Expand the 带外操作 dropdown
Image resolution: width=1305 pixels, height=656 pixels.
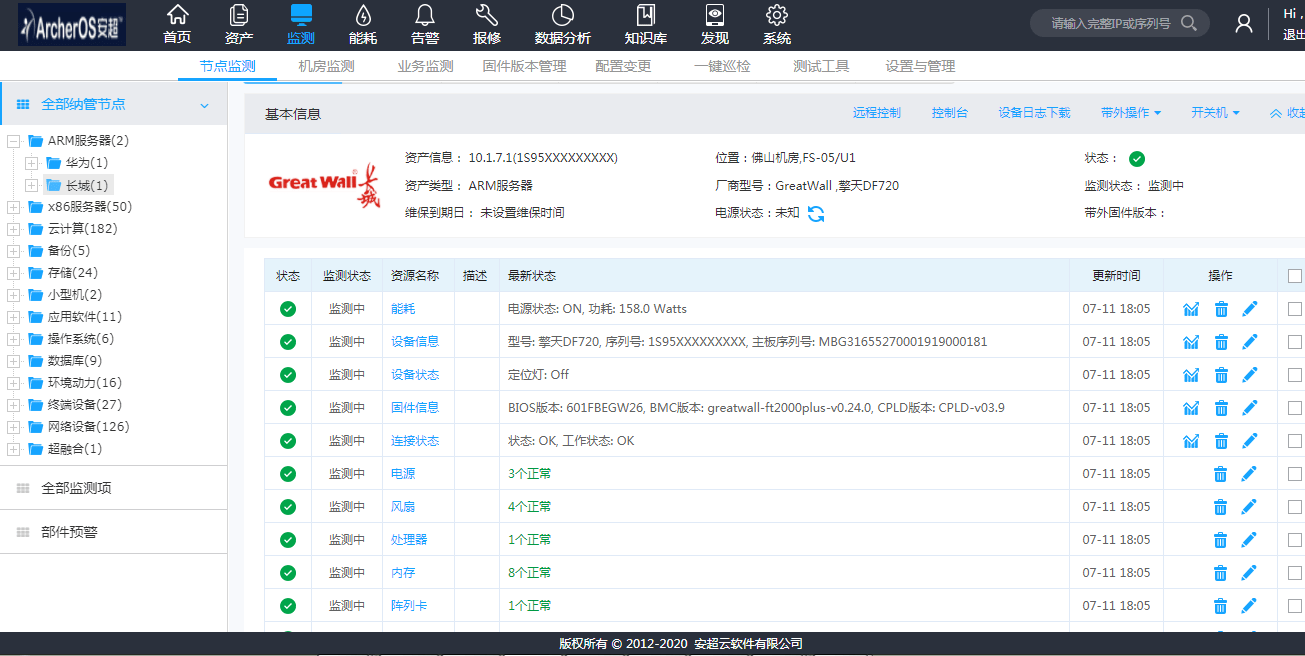click(x=1131, y=113)
